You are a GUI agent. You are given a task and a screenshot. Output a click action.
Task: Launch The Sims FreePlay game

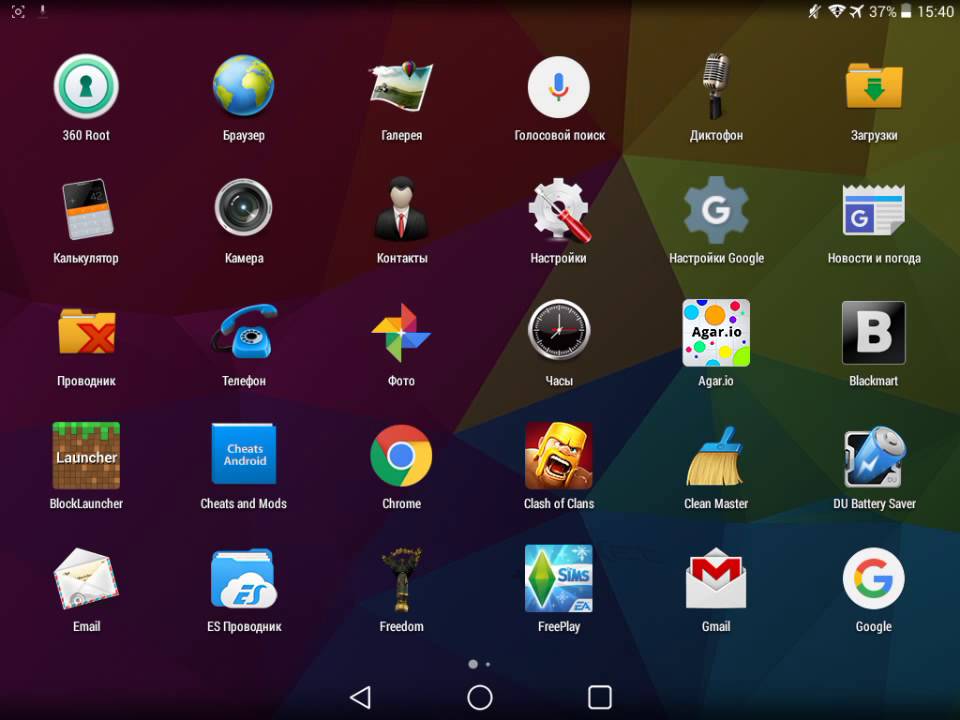click(x=559, y=579)
